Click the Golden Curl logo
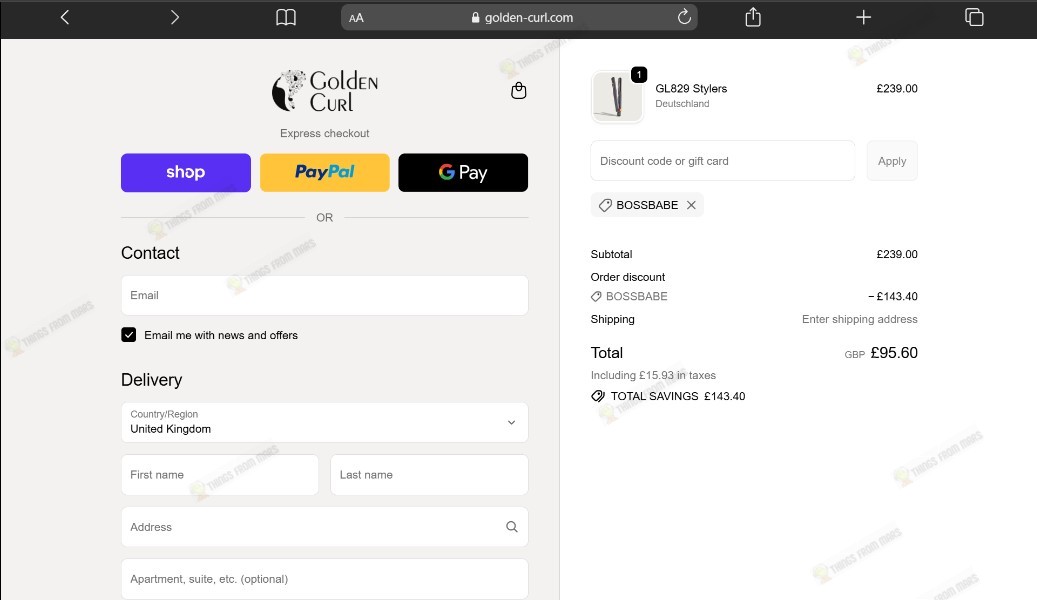Image resolution: width=1037 pixels, height=600 pixels. (325, 91)
